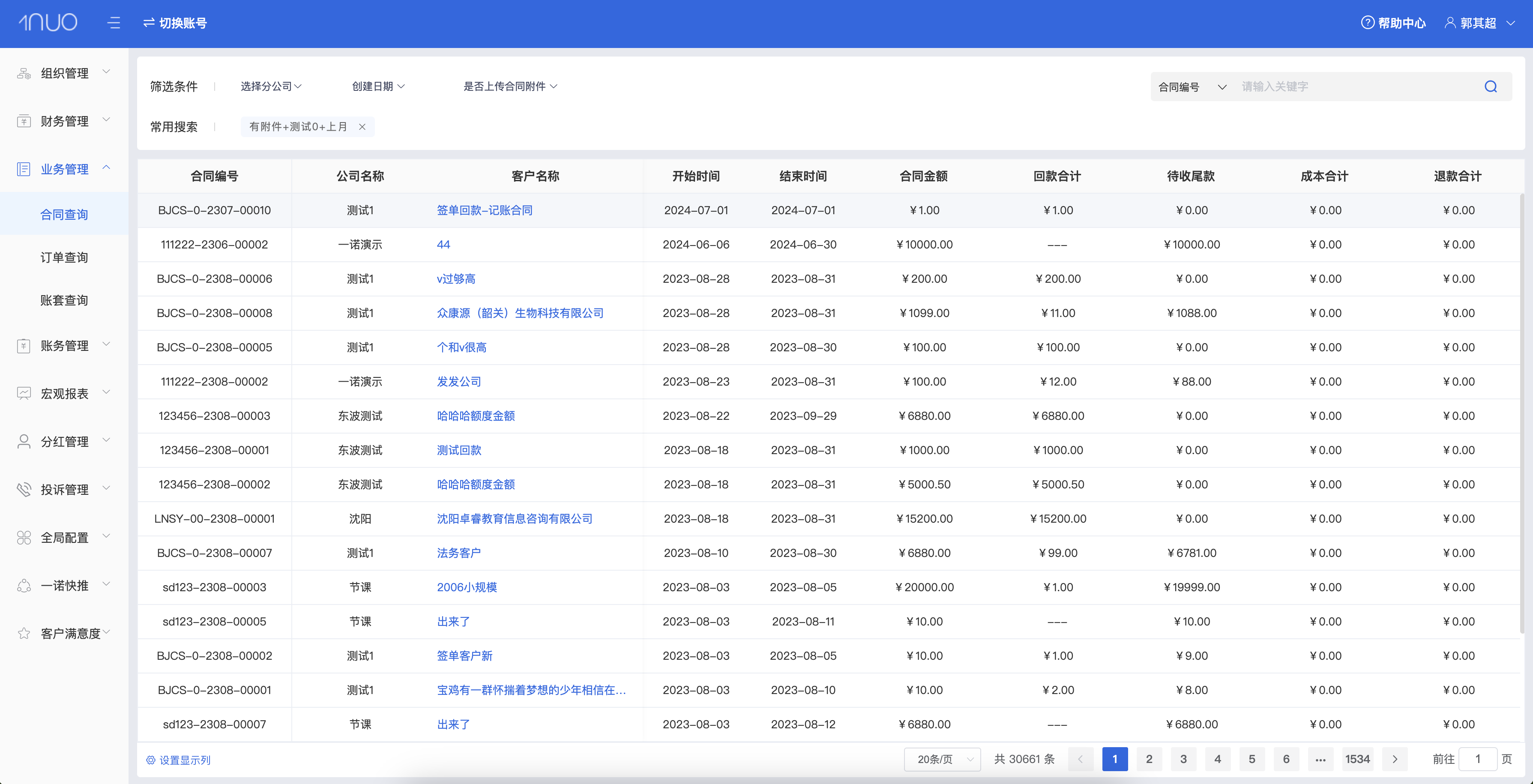1533x784 pixels.
Task: Click 帮助中心 help center text
Action: (x=1401, y=23)
